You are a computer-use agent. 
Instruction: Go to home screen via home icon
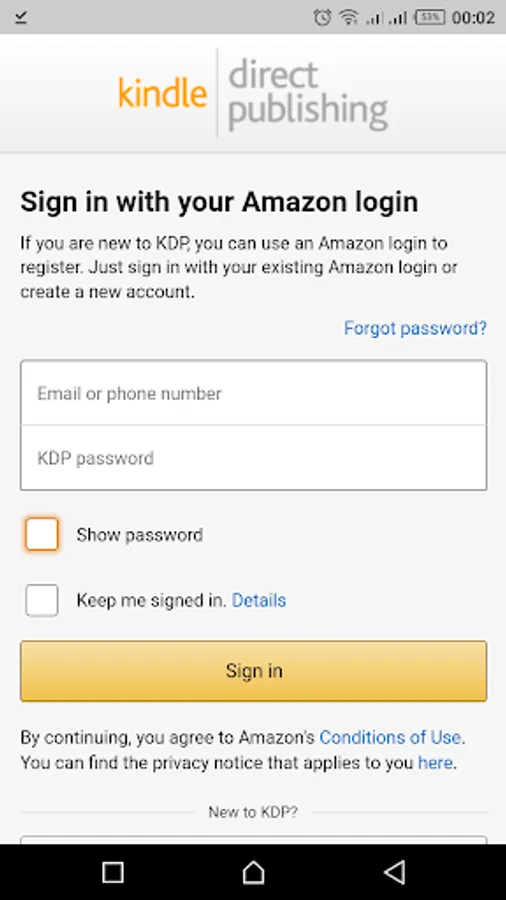[x=253, y=872]
